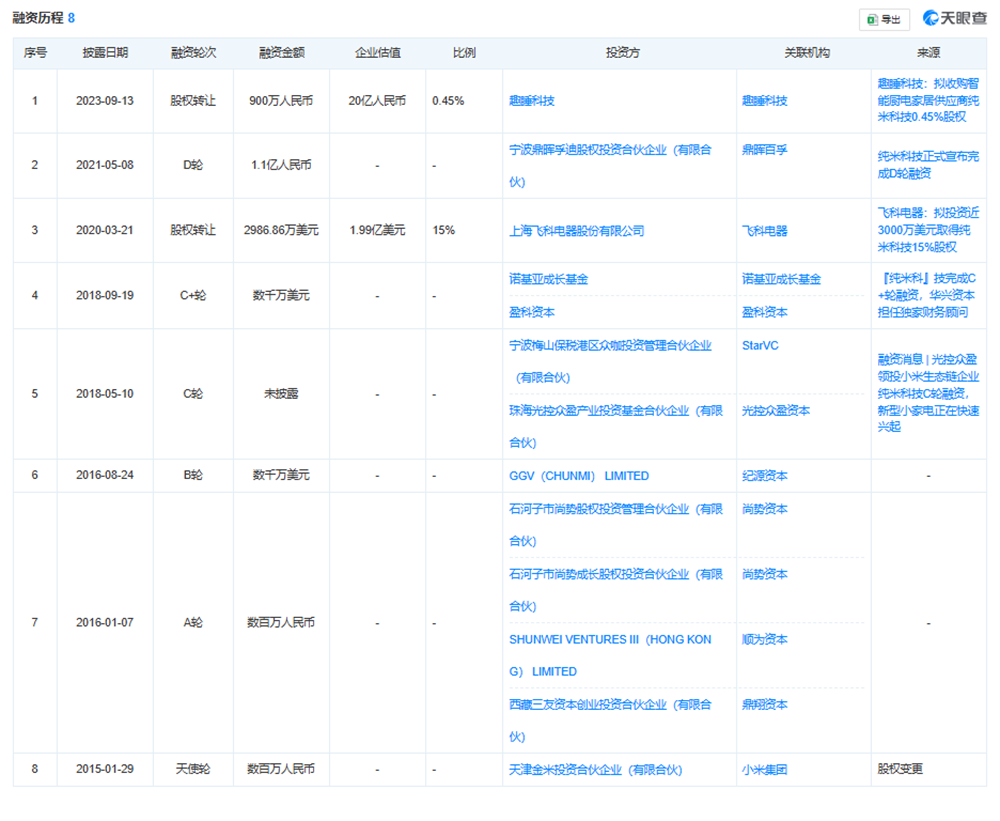Open source link 纯米科技正式宣布完成D轮融资

click(x=928, y=165)
